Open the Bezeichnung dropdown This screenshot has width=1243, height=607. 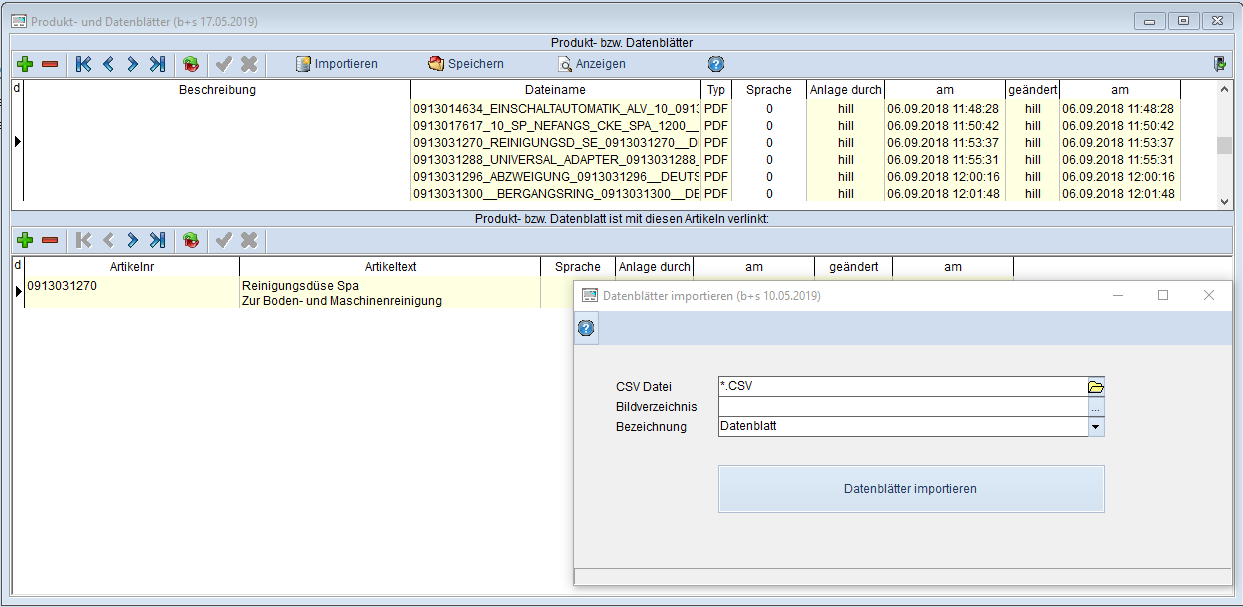coord(1096,427)
